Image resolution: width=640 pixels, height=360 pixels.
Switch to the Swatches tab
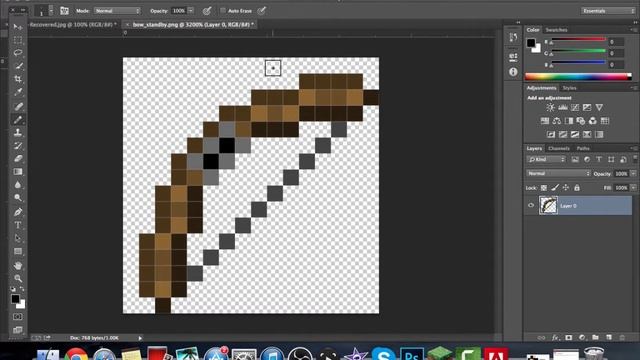[556, 30]
